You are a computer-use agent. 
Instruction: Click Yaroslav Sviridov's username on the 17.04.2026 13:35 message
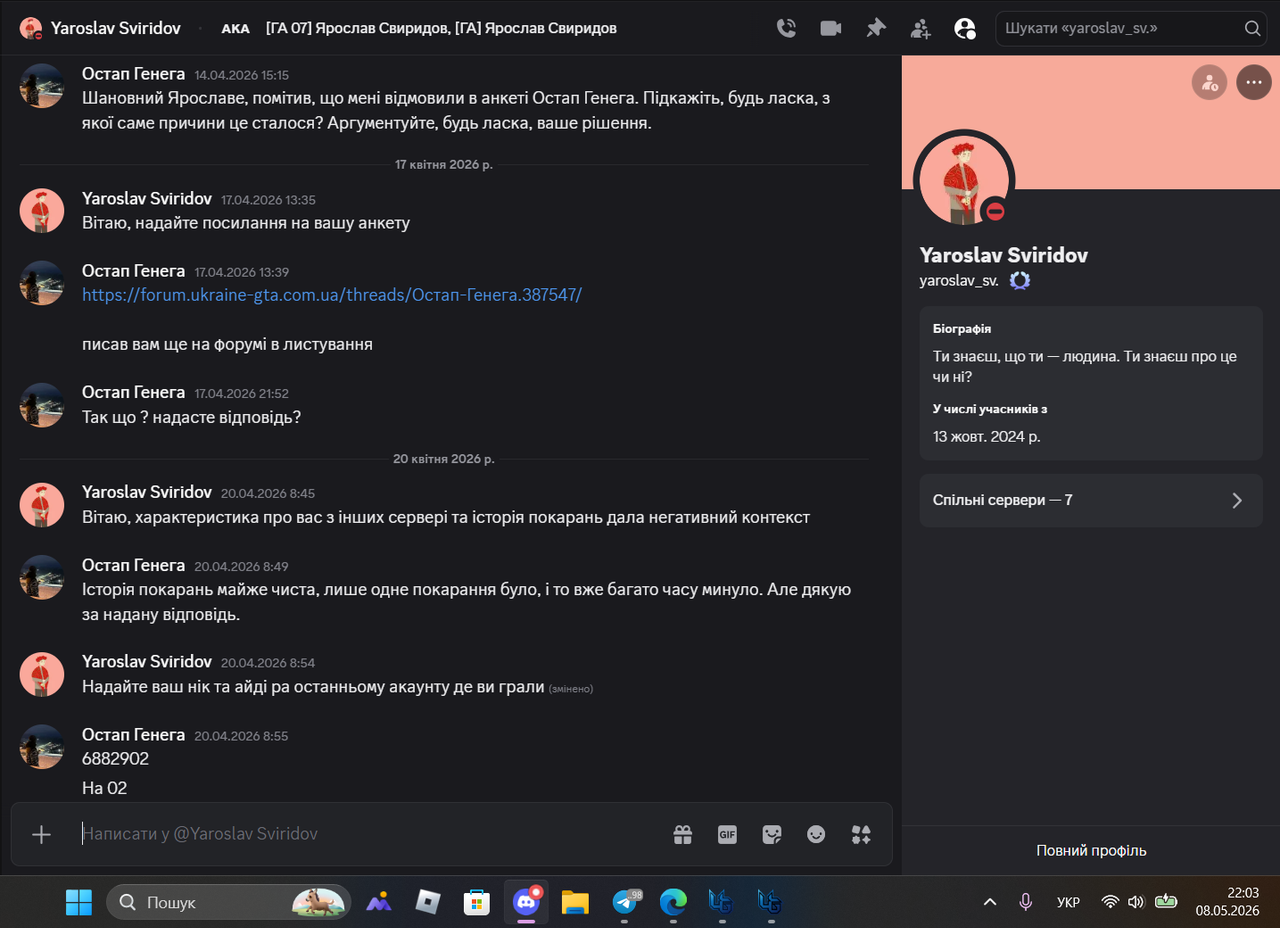click(147, 199)
